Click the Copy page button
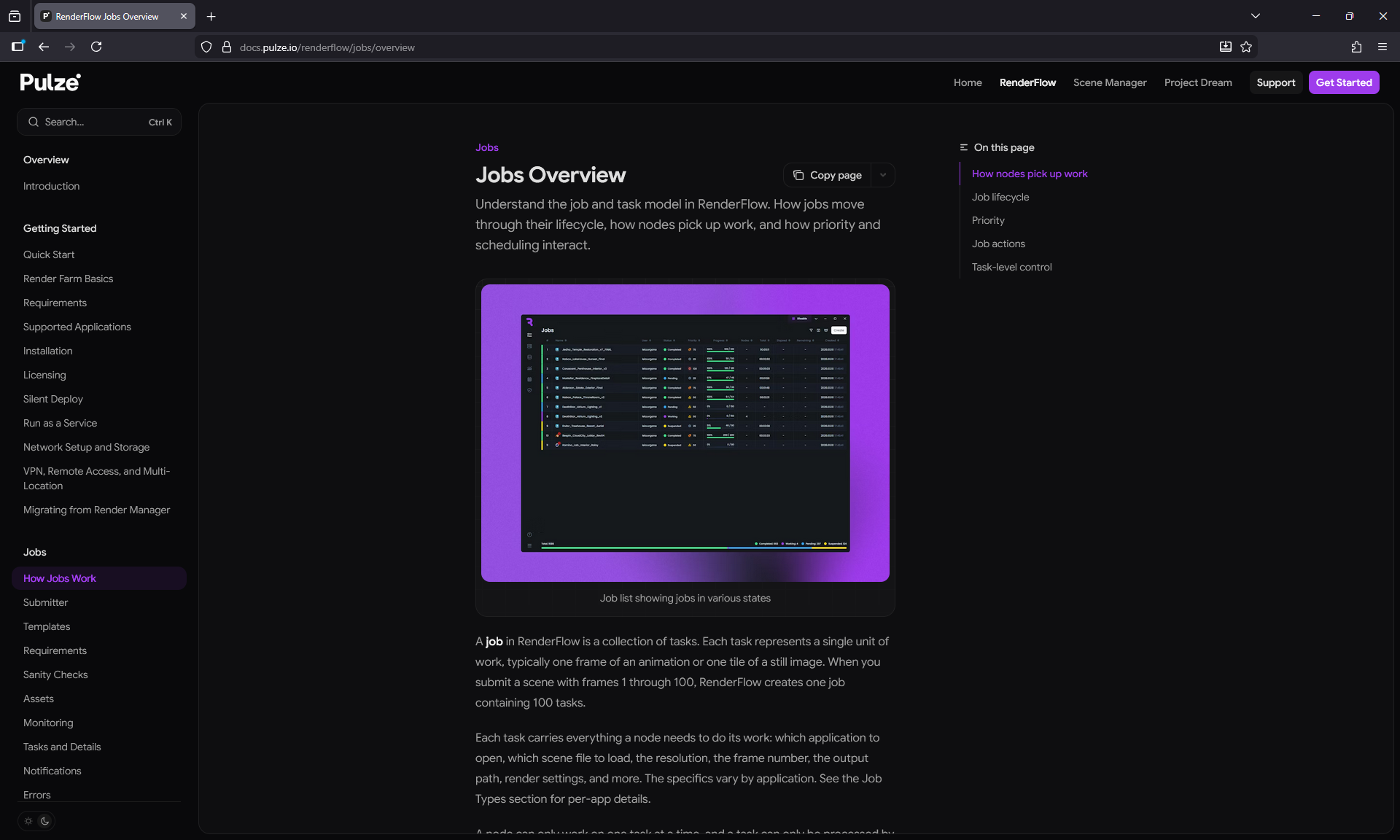The height and width of the screenshot is (840, 1400). [828, 175]
